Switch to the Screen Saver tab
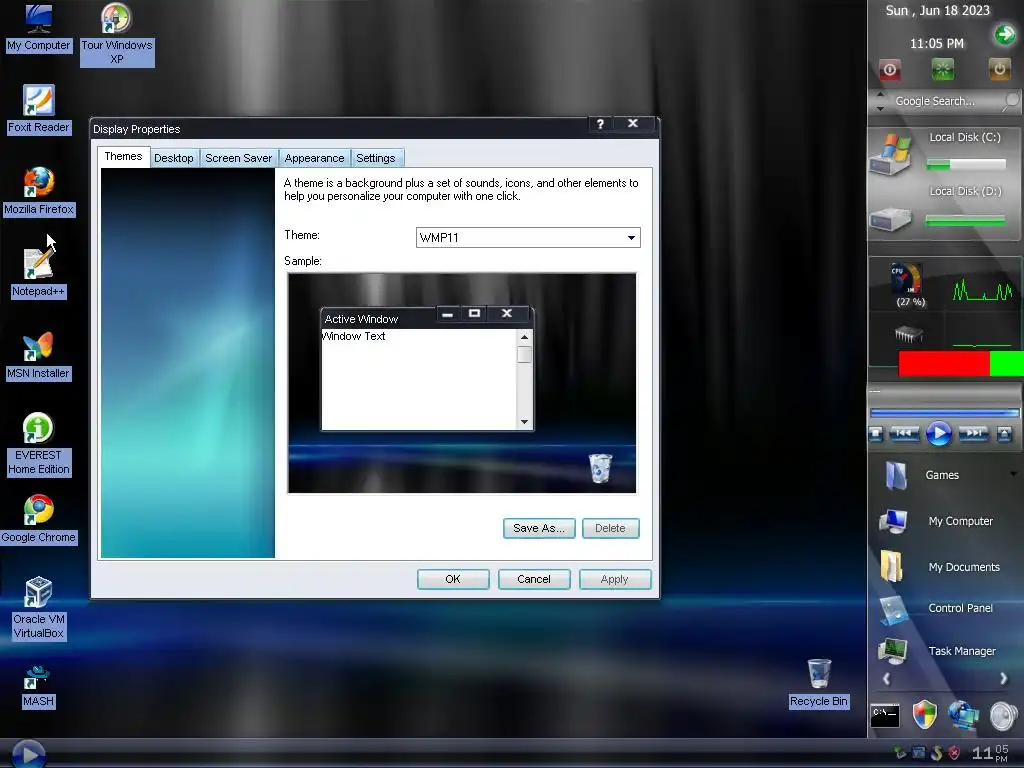1024x768 pixels. 238,158
